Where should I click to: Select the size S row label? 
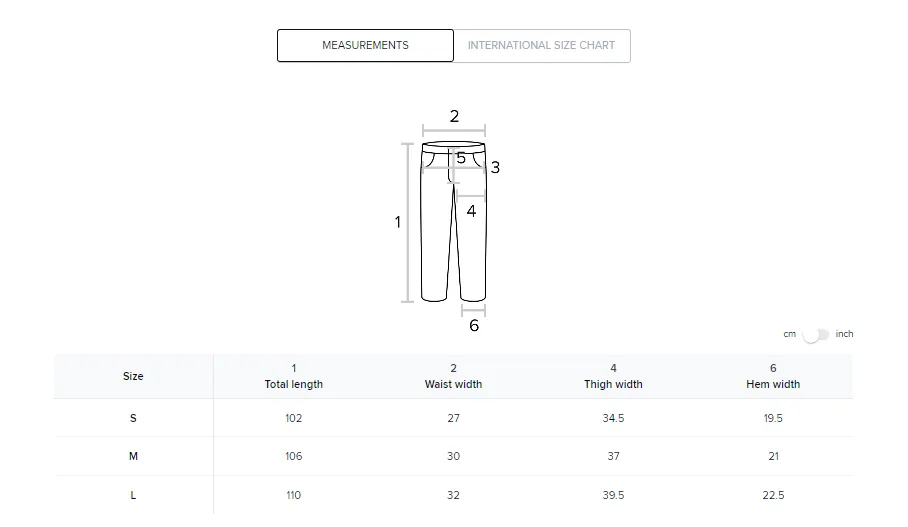tap(133, 418)
